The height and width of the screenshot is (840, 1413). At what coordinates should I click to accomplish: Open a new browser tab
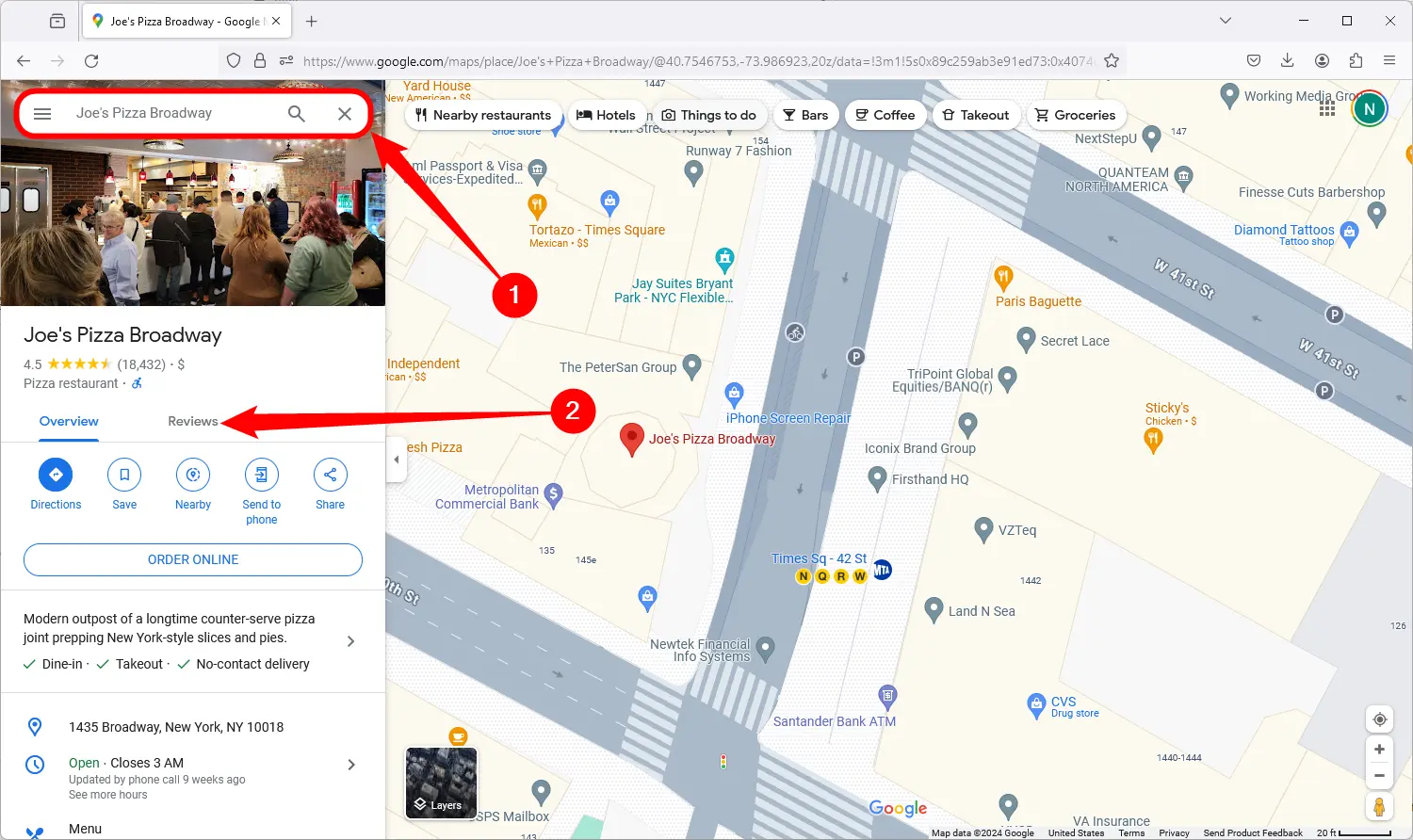pos(312,21)
